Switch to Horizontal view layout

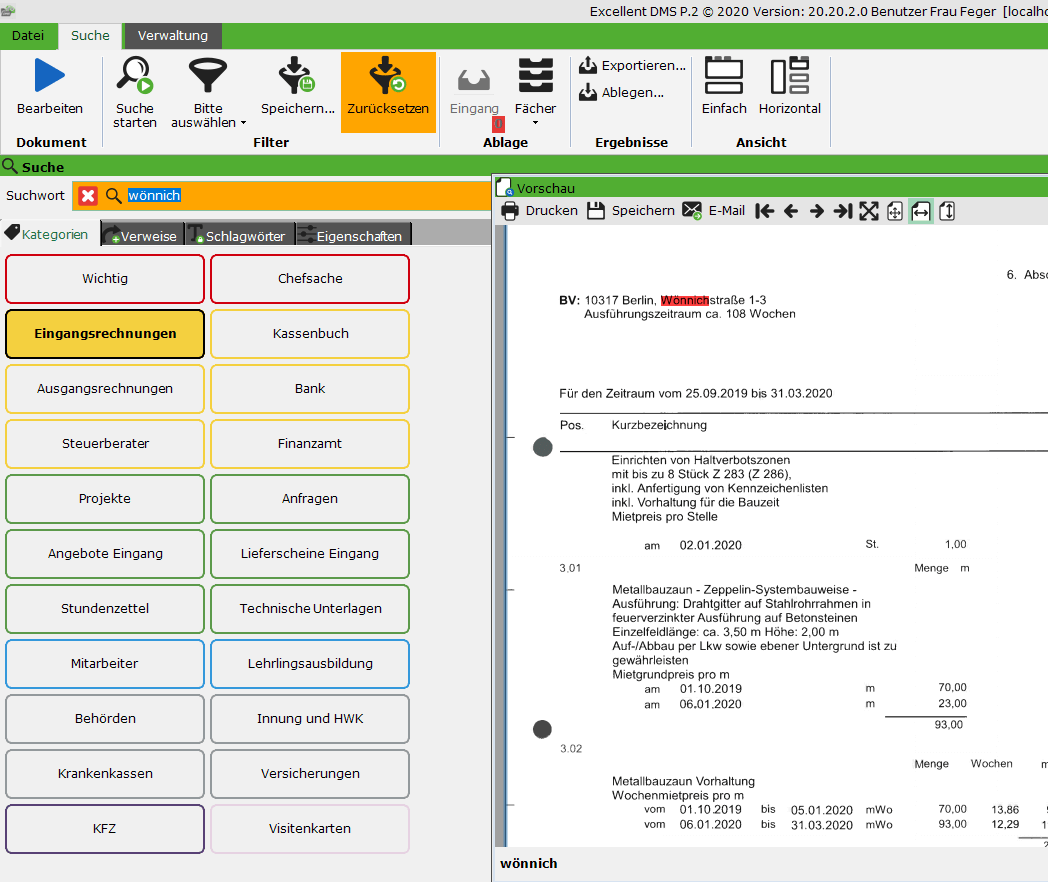point(789,87)
